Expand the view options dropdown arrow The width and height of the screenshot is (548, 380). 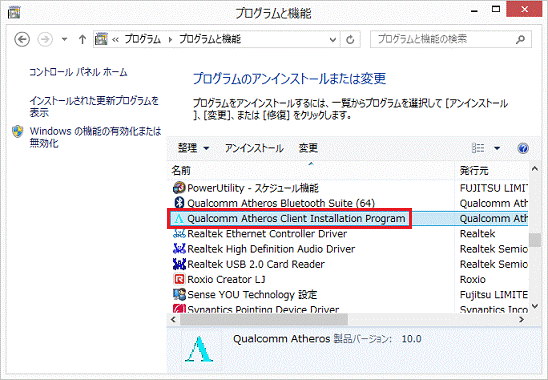point(497,148)
